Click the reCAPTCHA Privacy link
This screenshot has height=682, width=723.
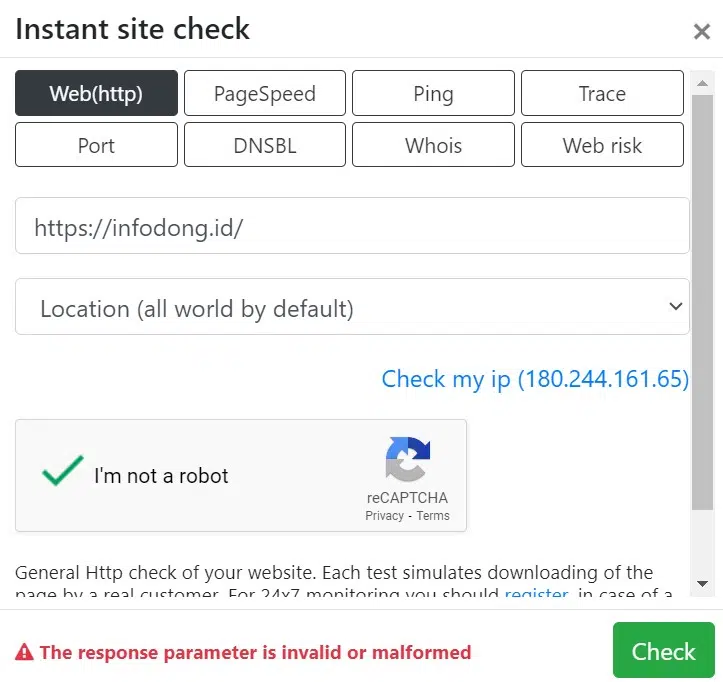[385, 516]
